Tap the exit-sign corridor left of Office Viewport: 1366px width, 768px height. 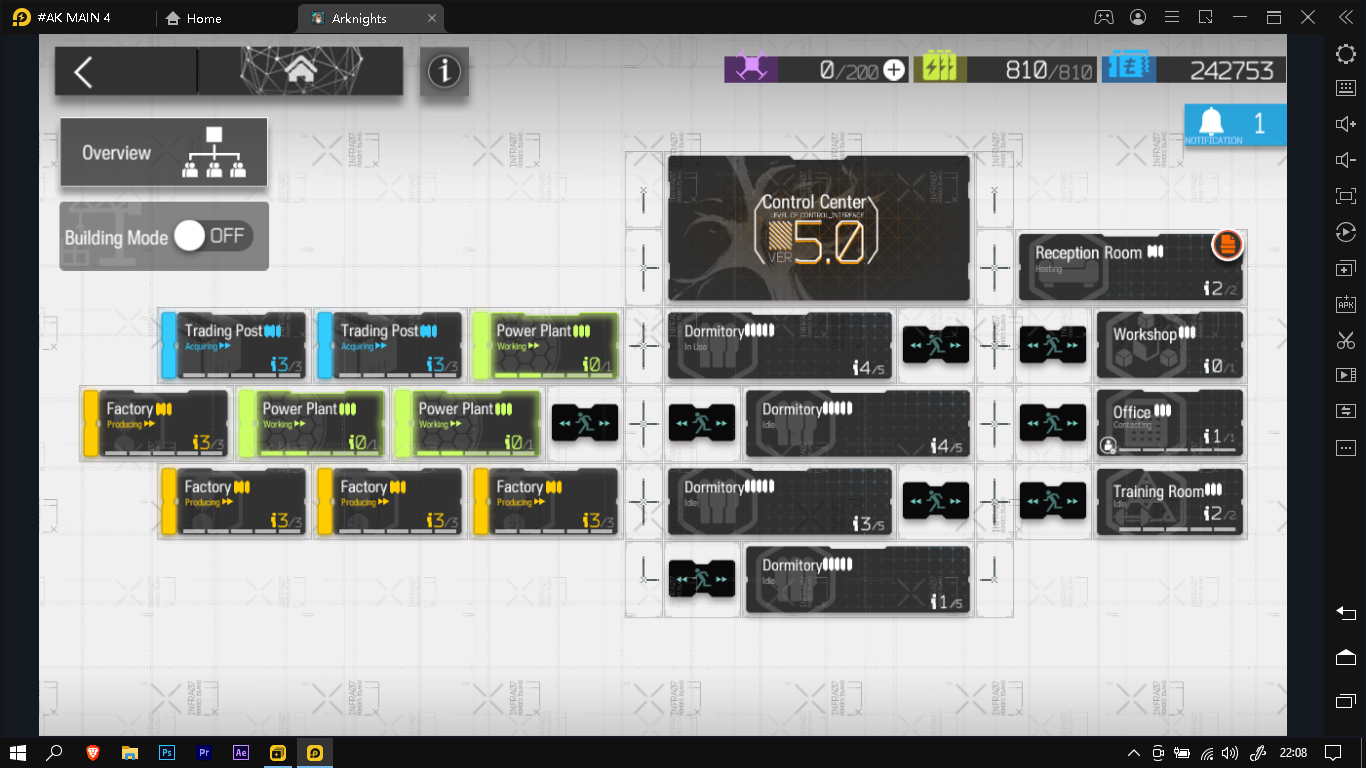(1053, 423)
